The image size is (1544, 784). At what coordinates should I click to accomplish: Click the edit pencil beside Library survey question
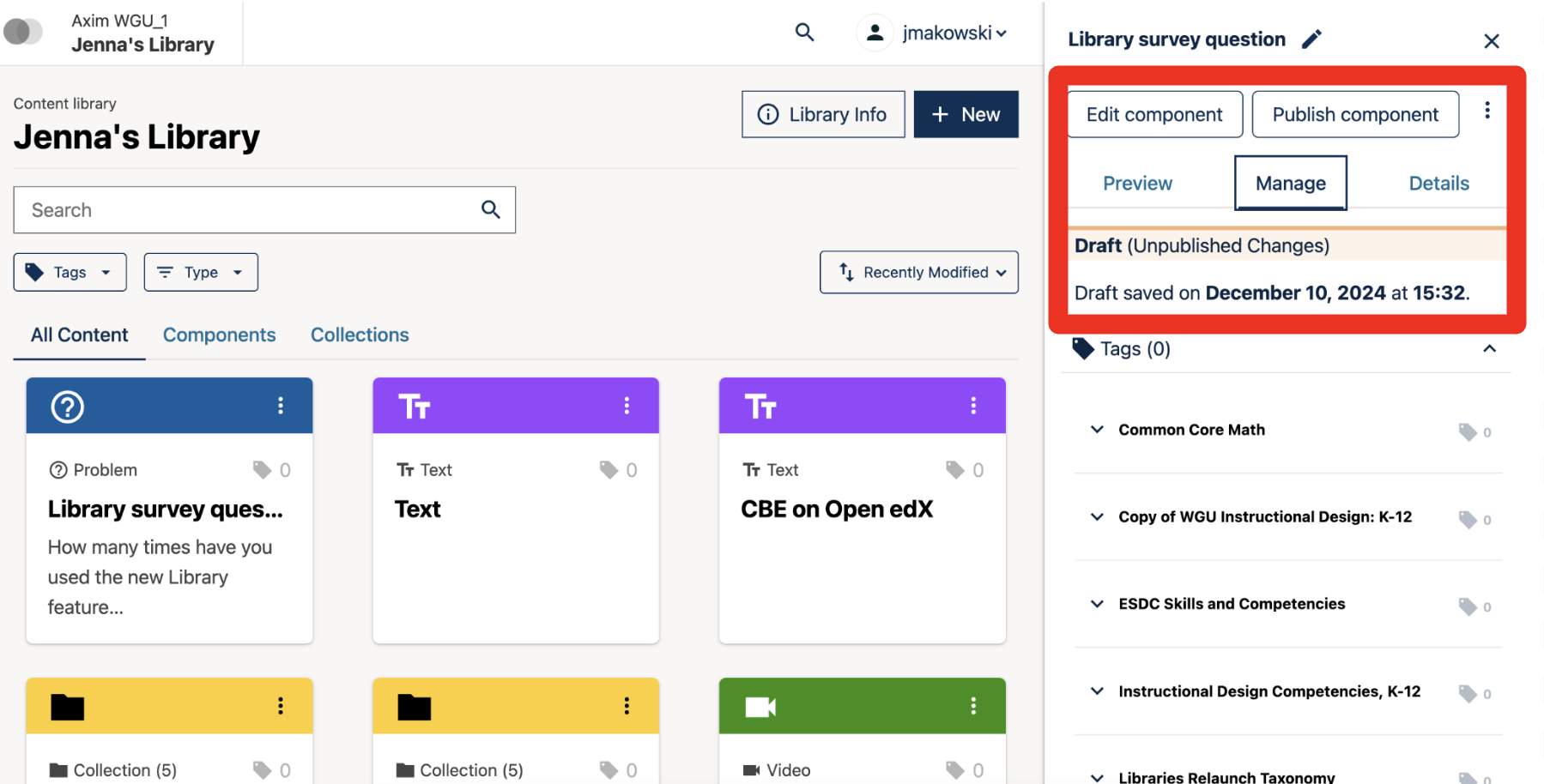1311,39
